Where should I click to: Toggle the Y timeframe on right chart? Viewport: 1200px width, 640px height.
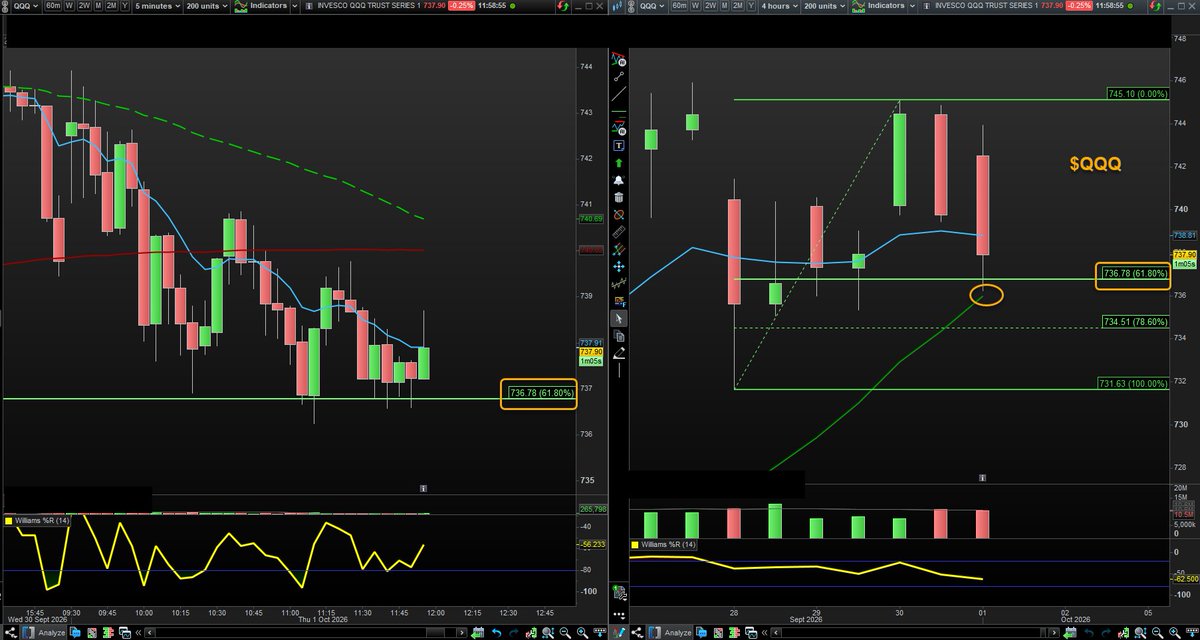click(751, 6)
